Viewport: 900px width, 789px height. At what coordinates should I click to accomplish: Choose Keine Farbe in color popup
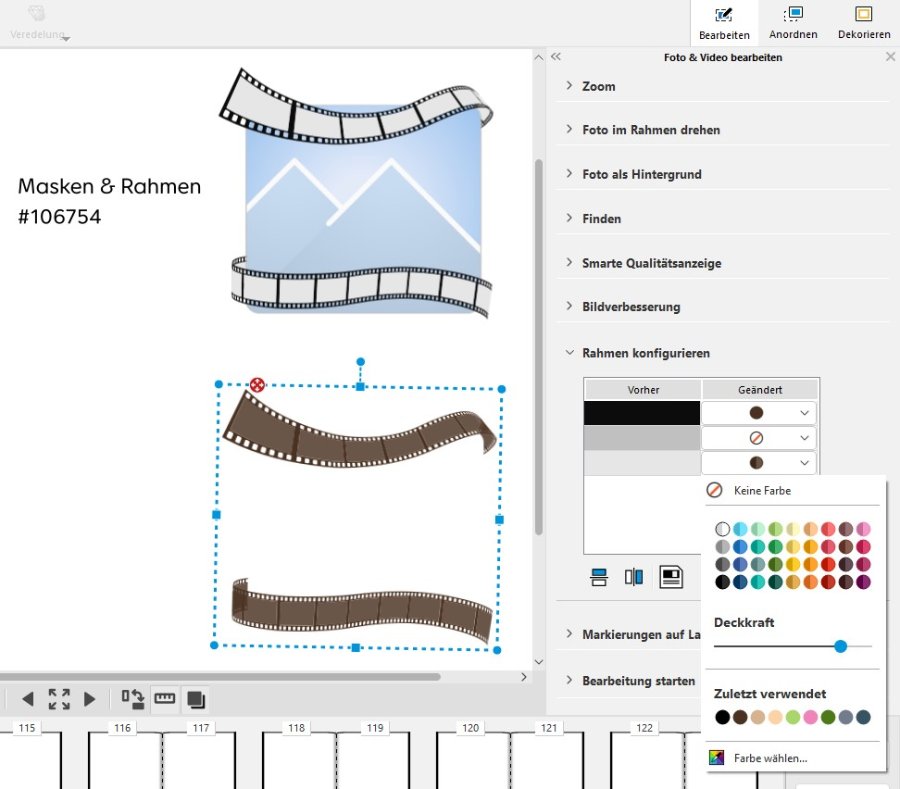(762, 491)
